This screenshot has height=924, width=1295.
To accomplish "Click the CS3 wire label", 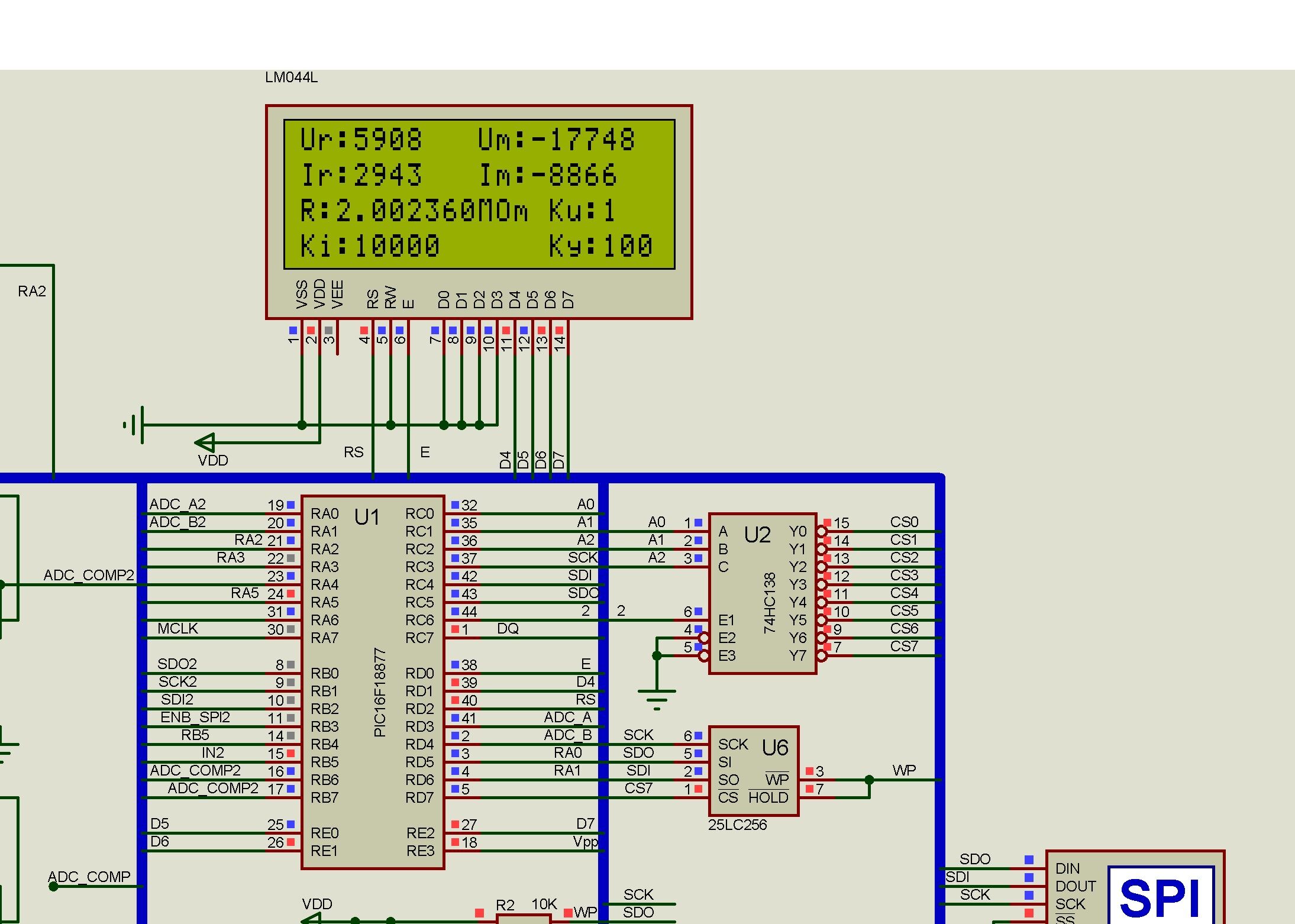I will point(904,575).
